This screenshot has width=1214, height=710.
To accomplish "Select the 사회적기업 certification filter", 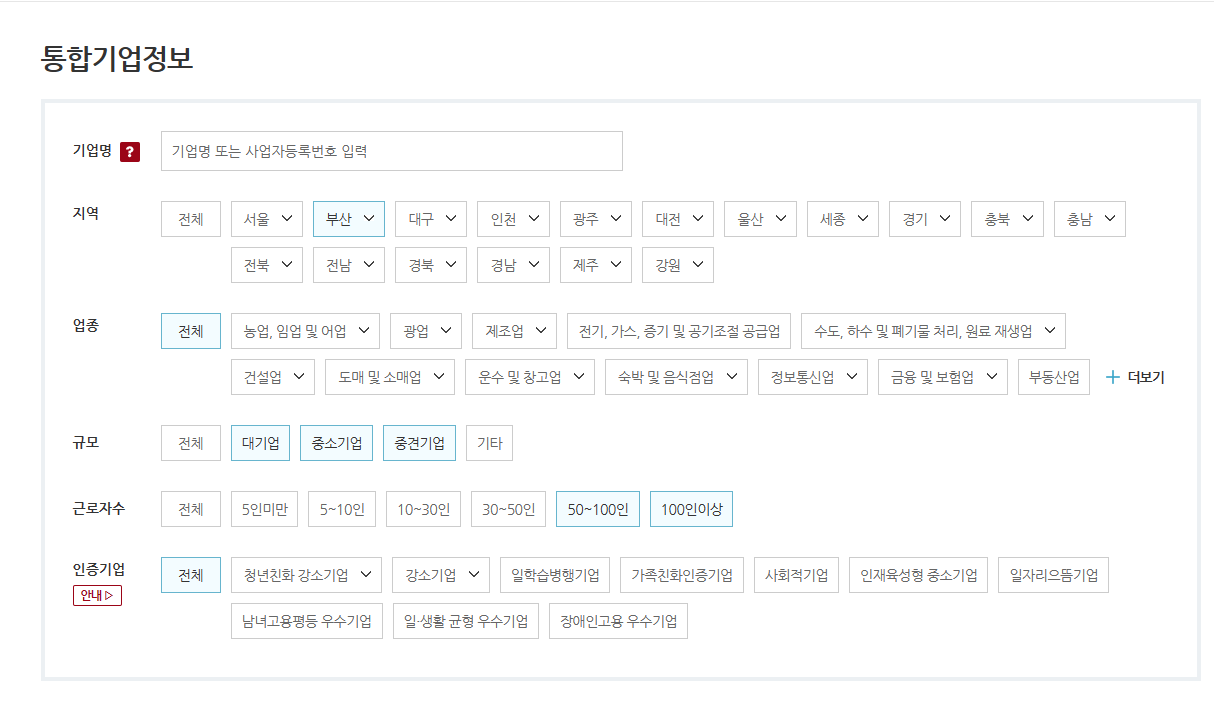I will (796, 575).
